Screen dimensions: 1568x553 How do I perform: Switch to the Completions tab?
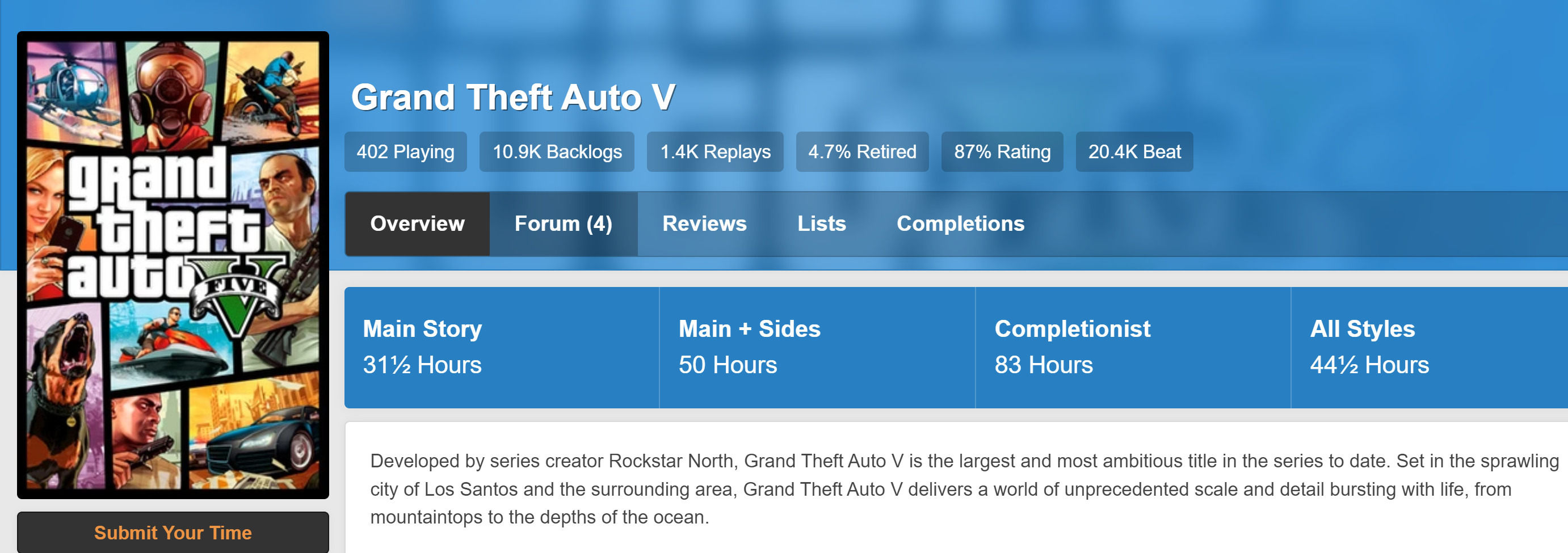tap(960, 224)
